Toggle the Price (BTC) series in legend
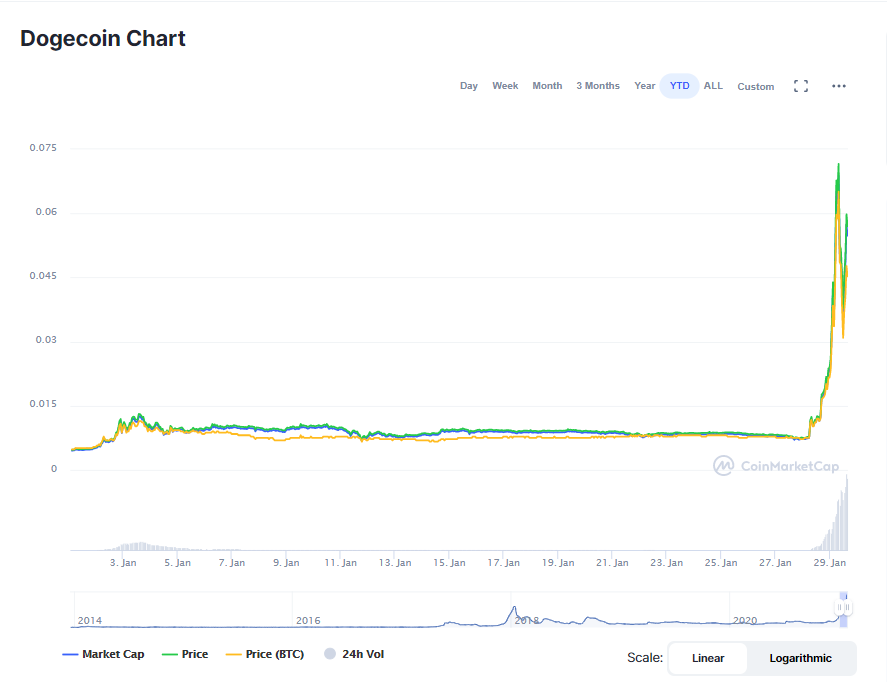The image size is (887, 682). (x=265, y=654)
